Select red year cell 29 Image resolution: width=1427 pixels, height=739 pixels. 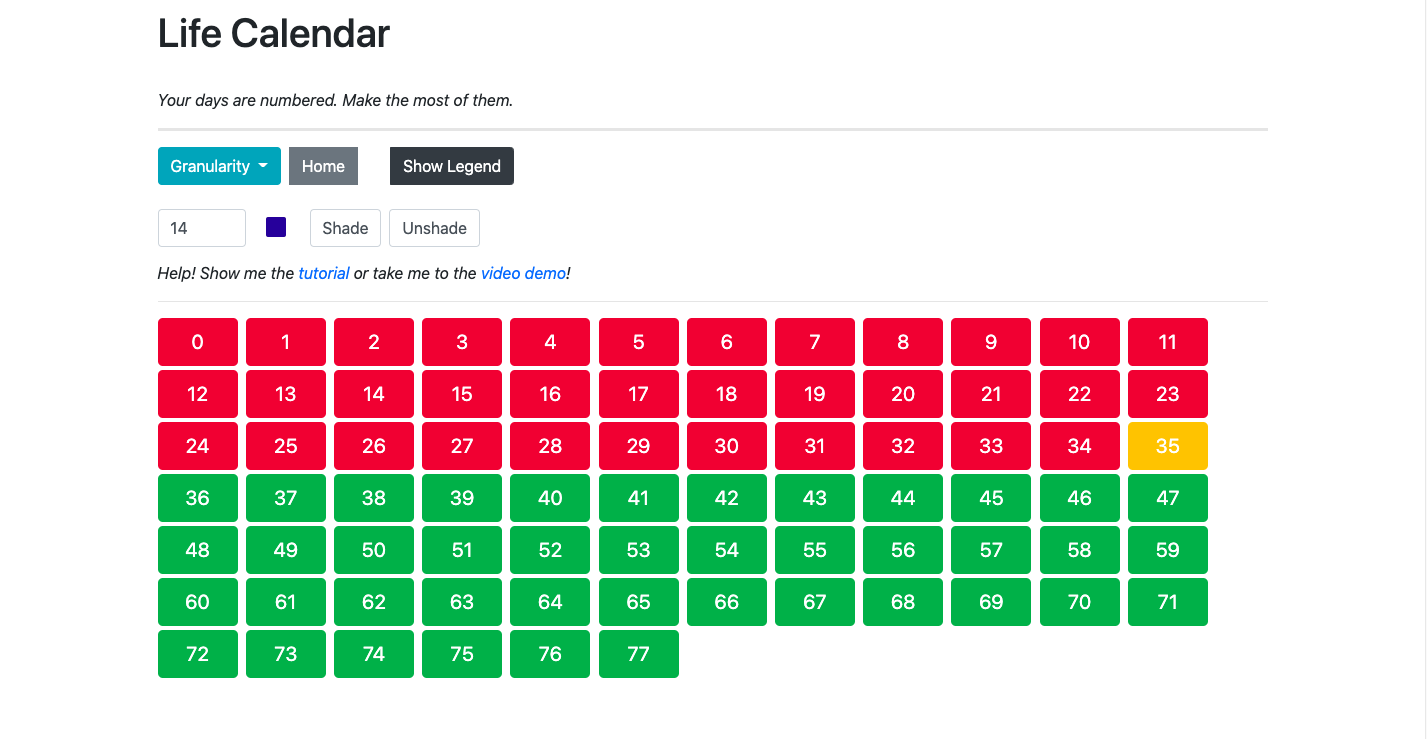point(639,446)
